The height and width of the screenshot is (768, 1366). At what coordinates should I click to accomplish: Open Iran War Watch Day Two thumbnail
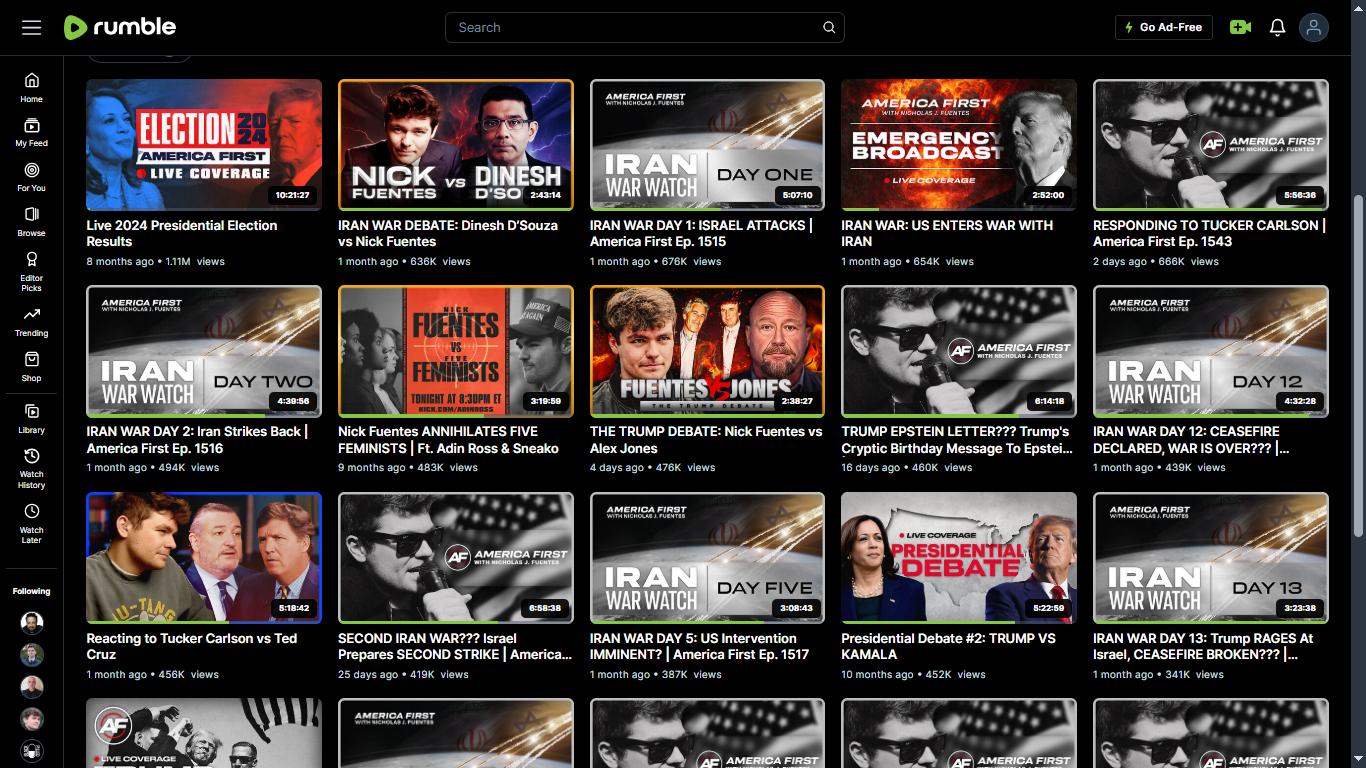point(204,351)
